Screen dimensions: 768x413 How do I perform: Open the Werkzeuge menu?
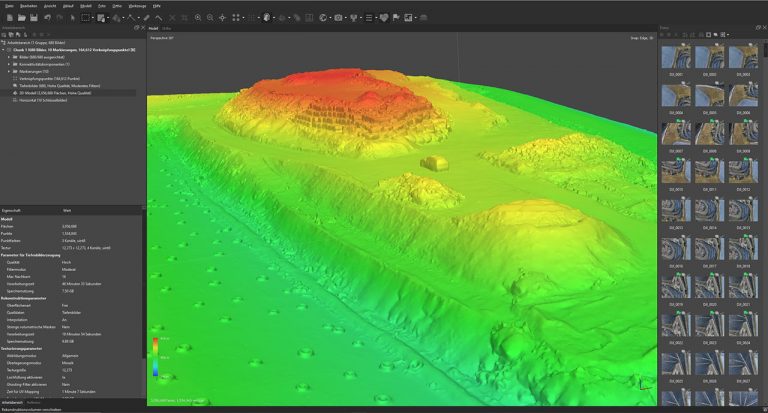click(x=137, y=5)
